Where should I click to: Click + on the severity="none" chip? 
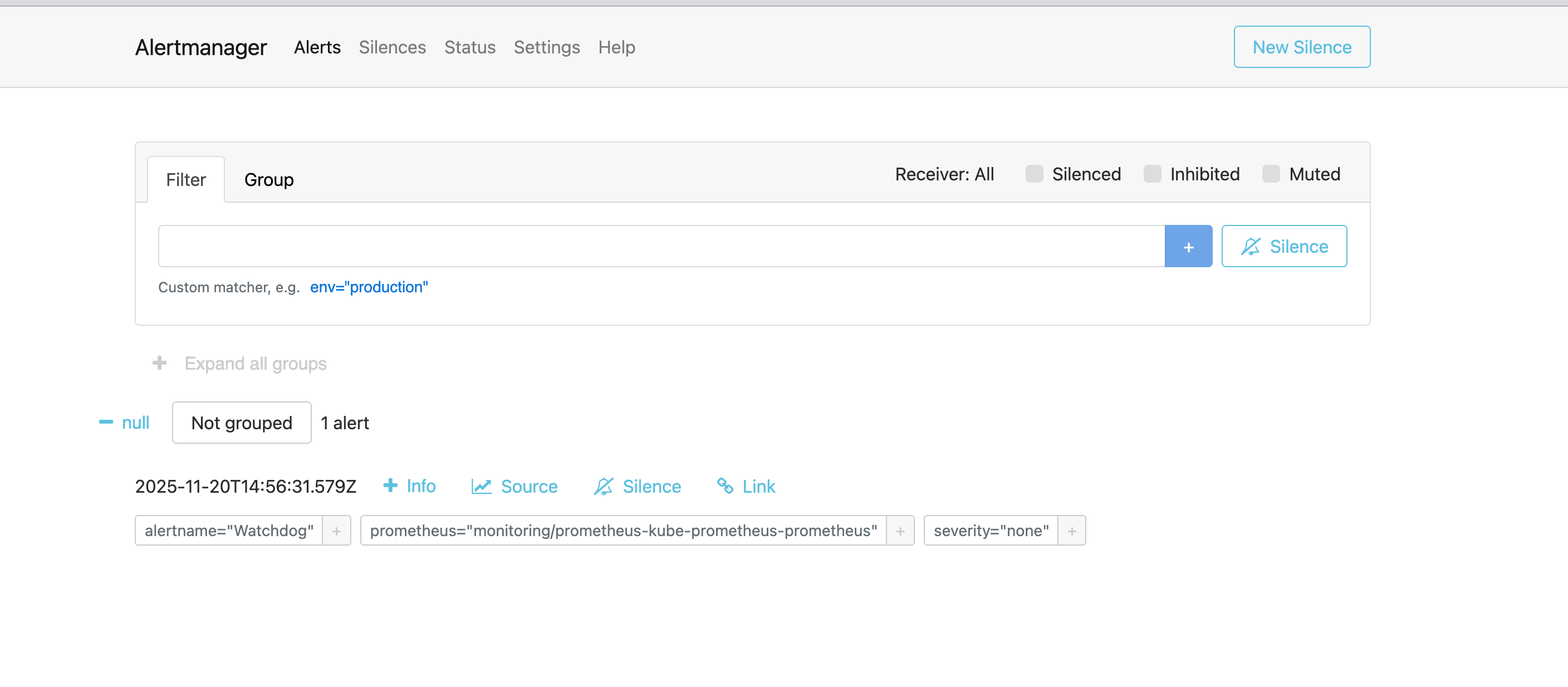click(1071, 530)
